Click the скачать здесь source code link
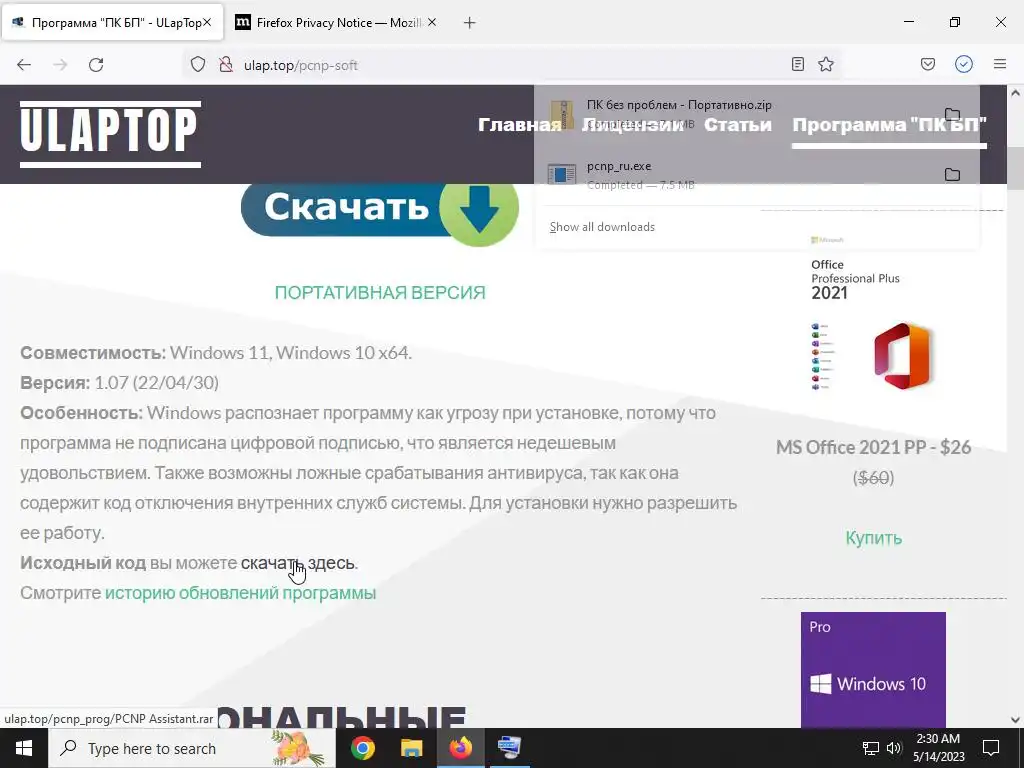This screenshot has width=1024, height=768. pyautogui.click(x=298, y=562)
